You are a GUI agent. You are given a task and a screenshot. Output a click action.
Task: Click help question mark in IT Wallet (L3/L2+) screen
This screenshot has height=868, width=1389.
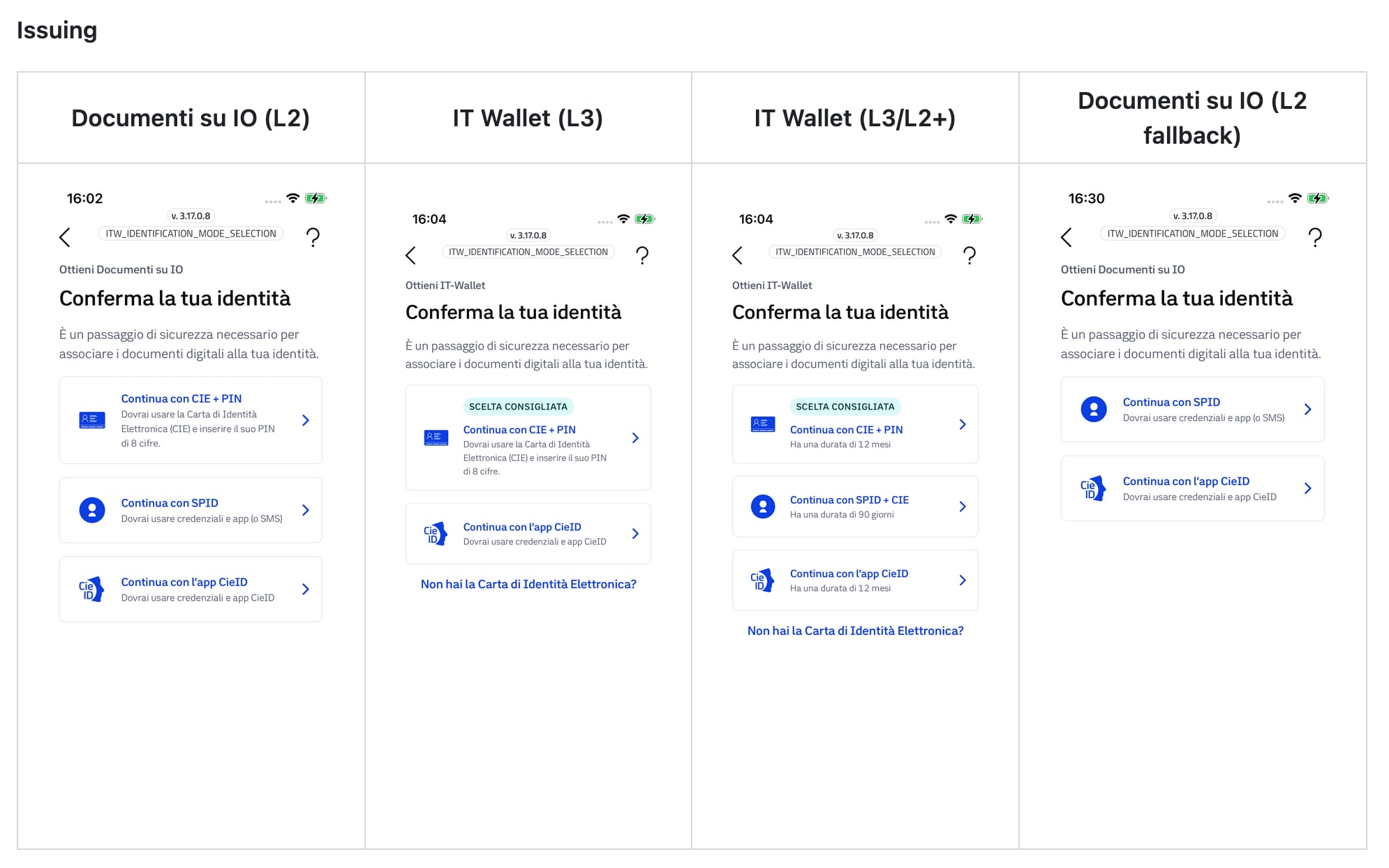tap(969, 255)
